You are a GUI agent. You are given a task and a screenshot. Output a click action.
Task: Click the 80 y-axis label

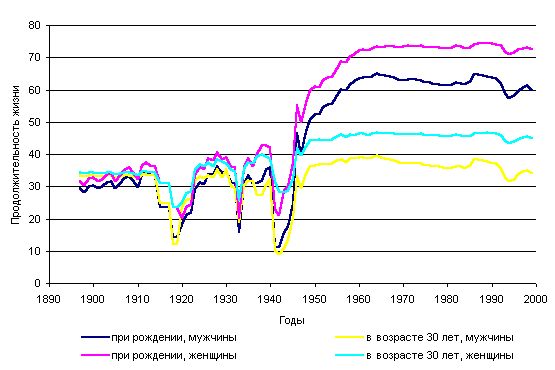pyautogui.click(x=34, y=25)
